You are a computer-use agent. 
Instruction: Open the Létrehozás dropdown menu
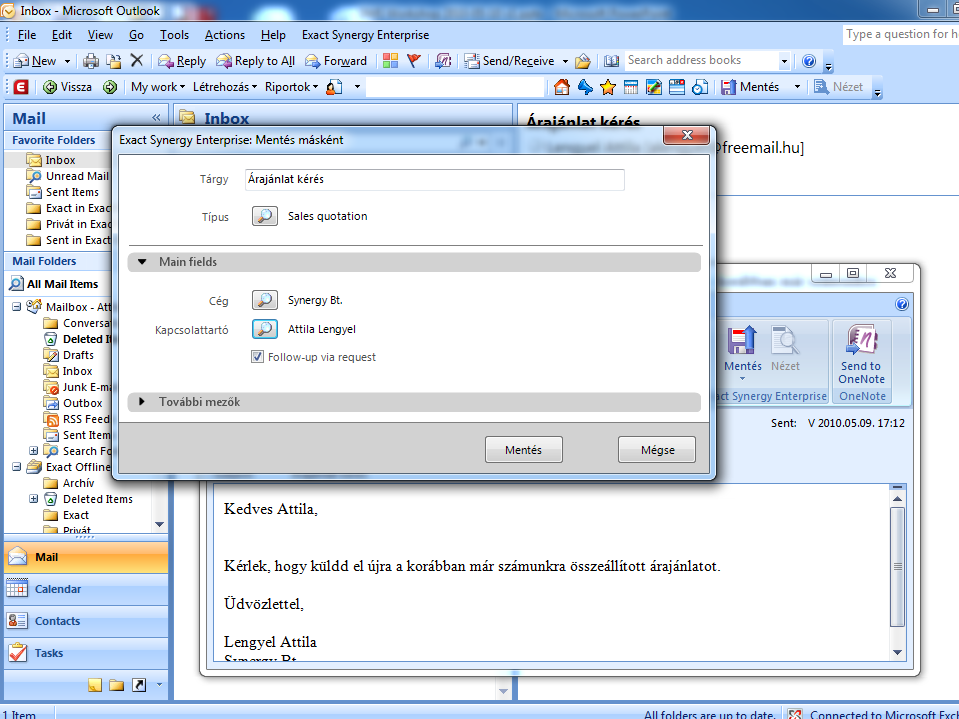tap(224, 87)
